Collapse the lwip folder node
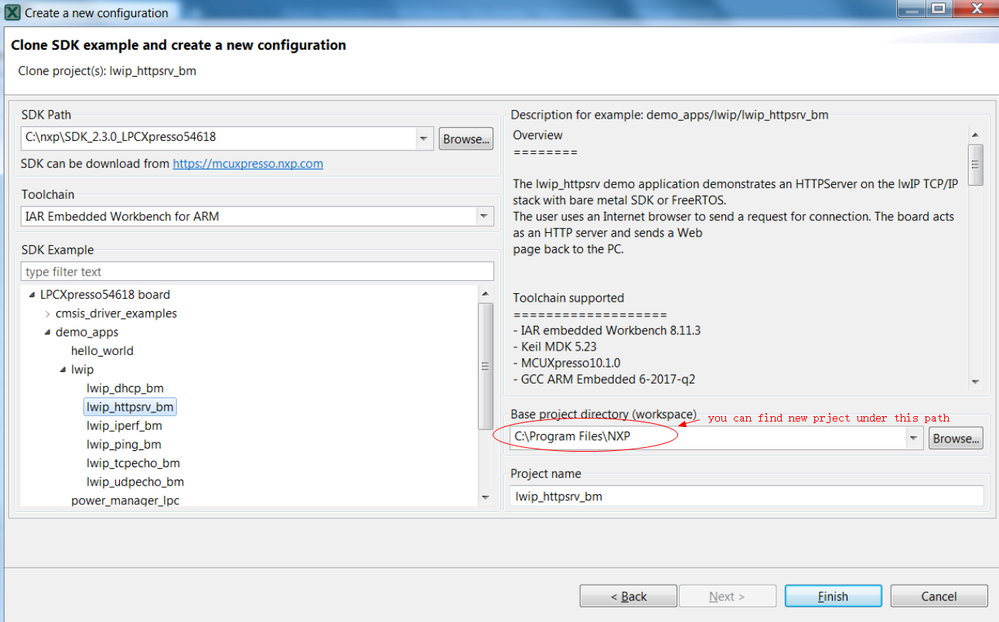The height and width of the screenshot is (622, 999). tap(62, 370)
